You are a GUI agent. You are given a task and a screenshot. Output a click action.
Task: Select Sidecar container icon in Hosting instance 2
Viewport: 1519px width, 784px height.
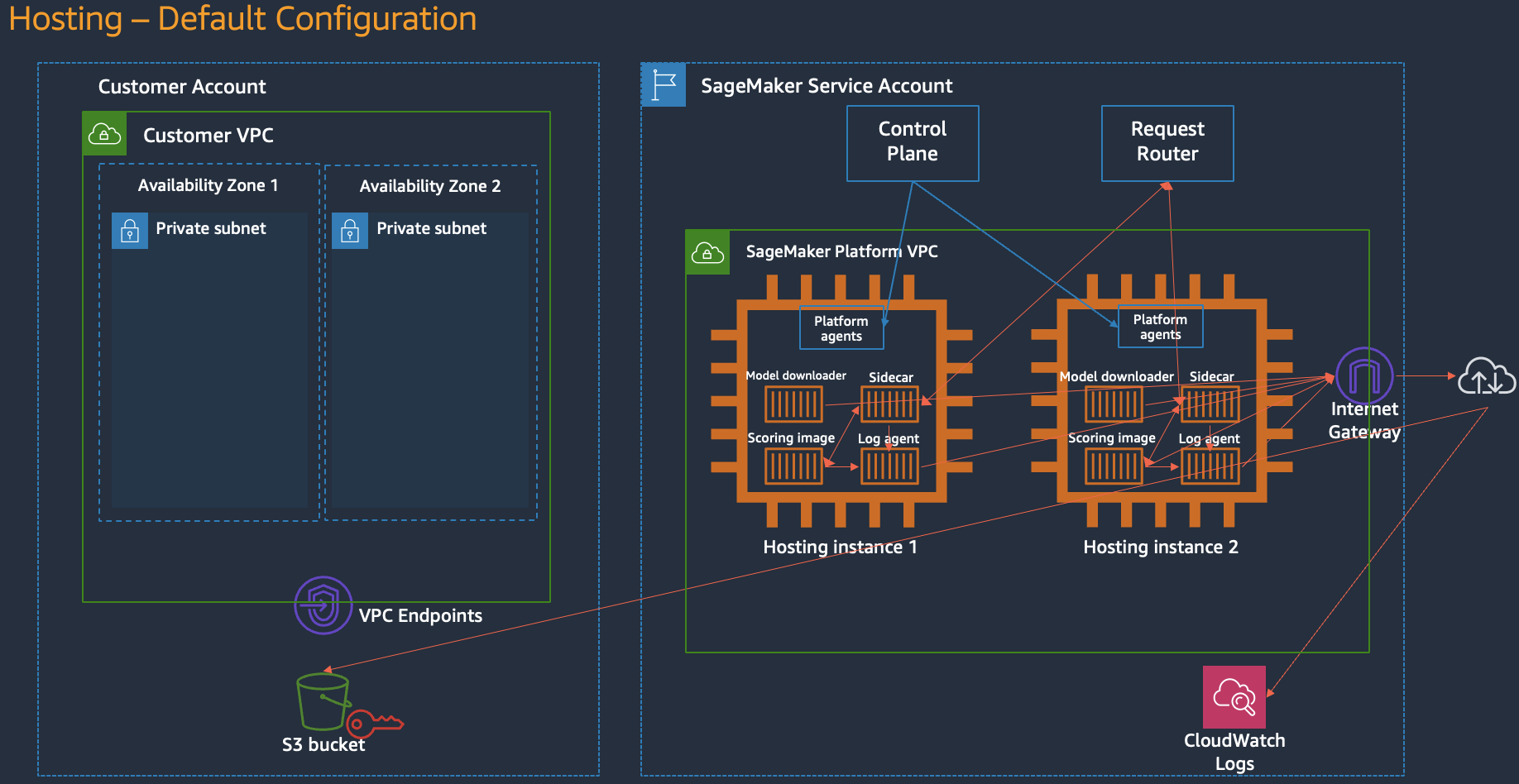1210,404
